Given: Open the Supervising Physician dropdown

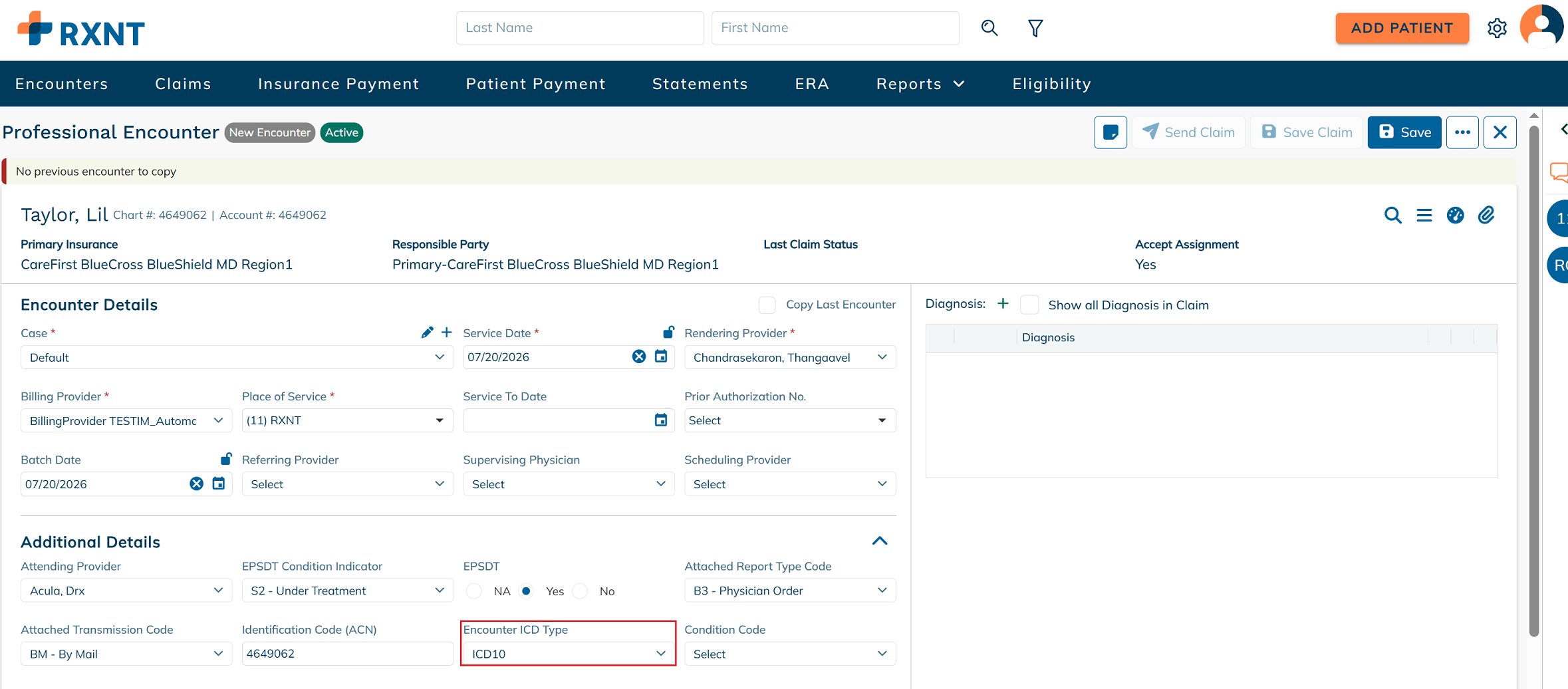Looking at the screenshot, I should coord(569,484).
